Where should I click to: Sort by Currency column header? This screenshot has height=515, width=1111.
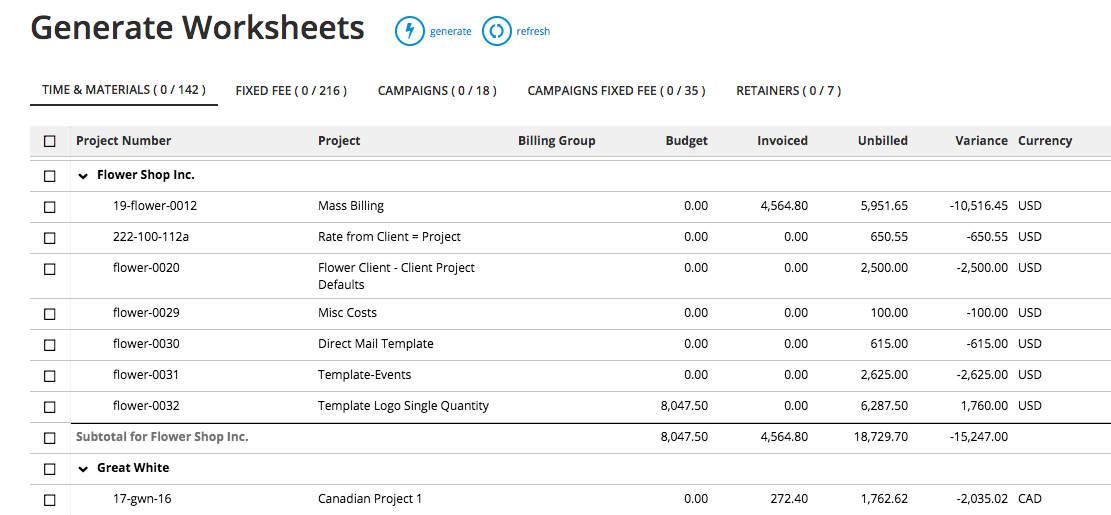1045,140
